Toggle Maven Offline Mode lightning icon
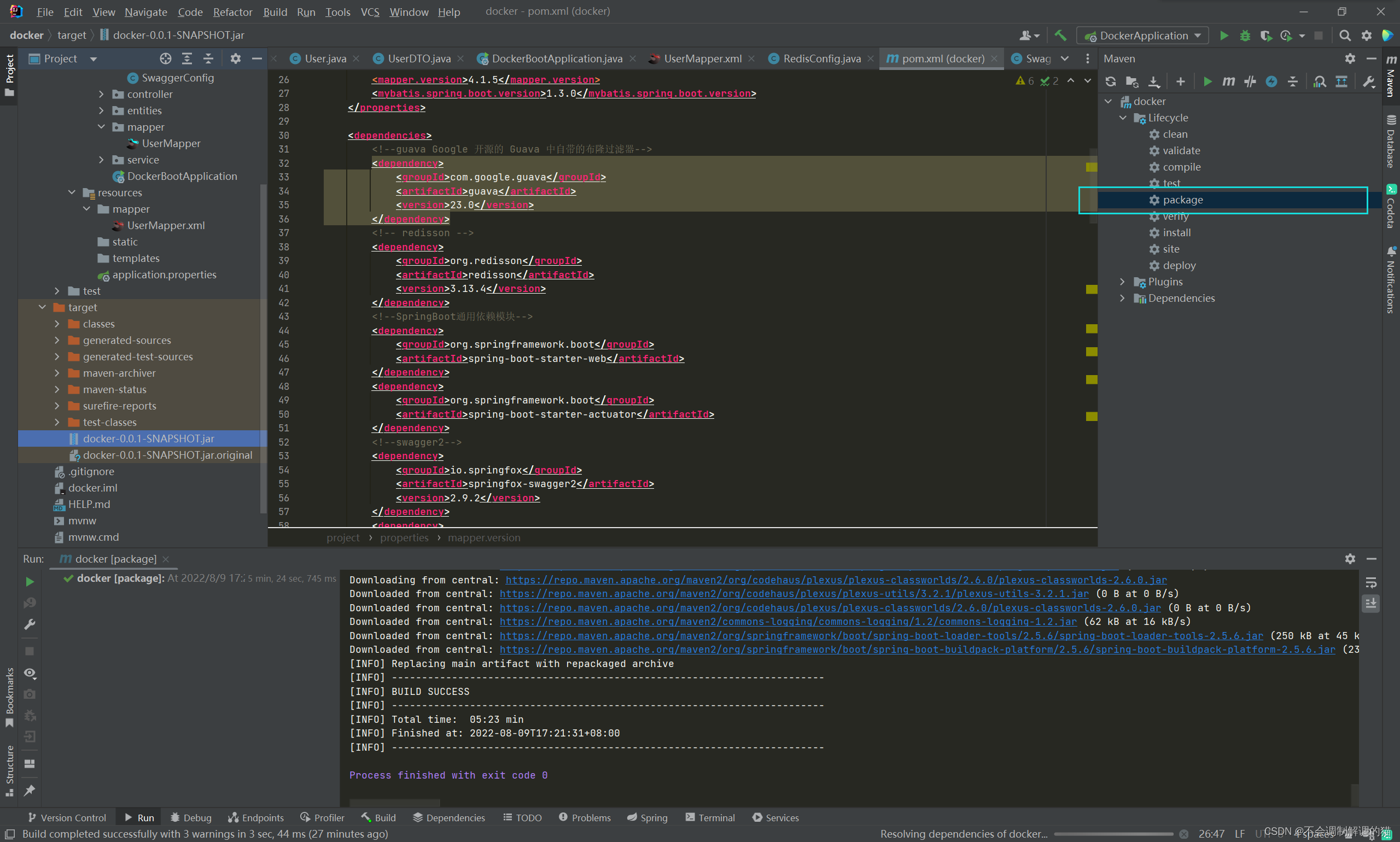 1271,81
